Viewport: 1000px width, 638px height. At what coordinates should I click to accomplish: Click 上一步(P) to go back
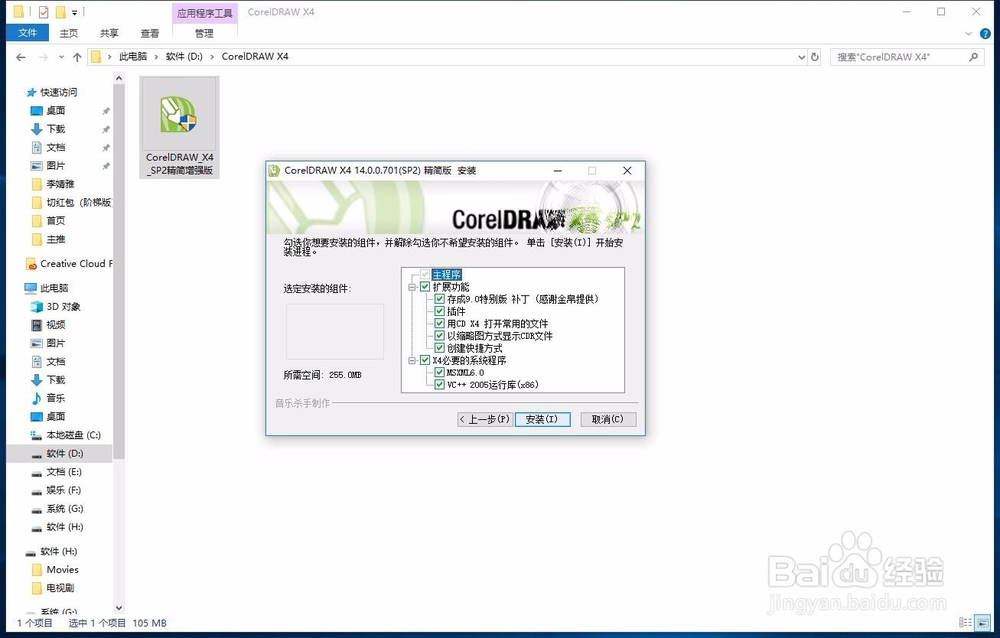(x=485, y=419)
